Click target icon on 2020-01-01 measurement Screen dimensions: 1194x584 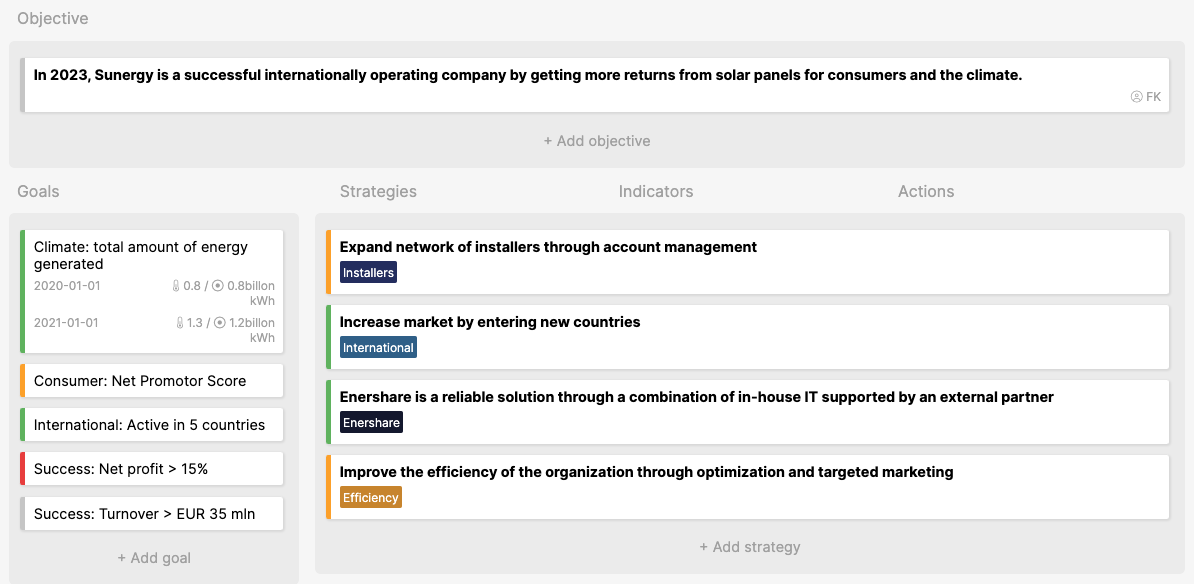[218, 286]
